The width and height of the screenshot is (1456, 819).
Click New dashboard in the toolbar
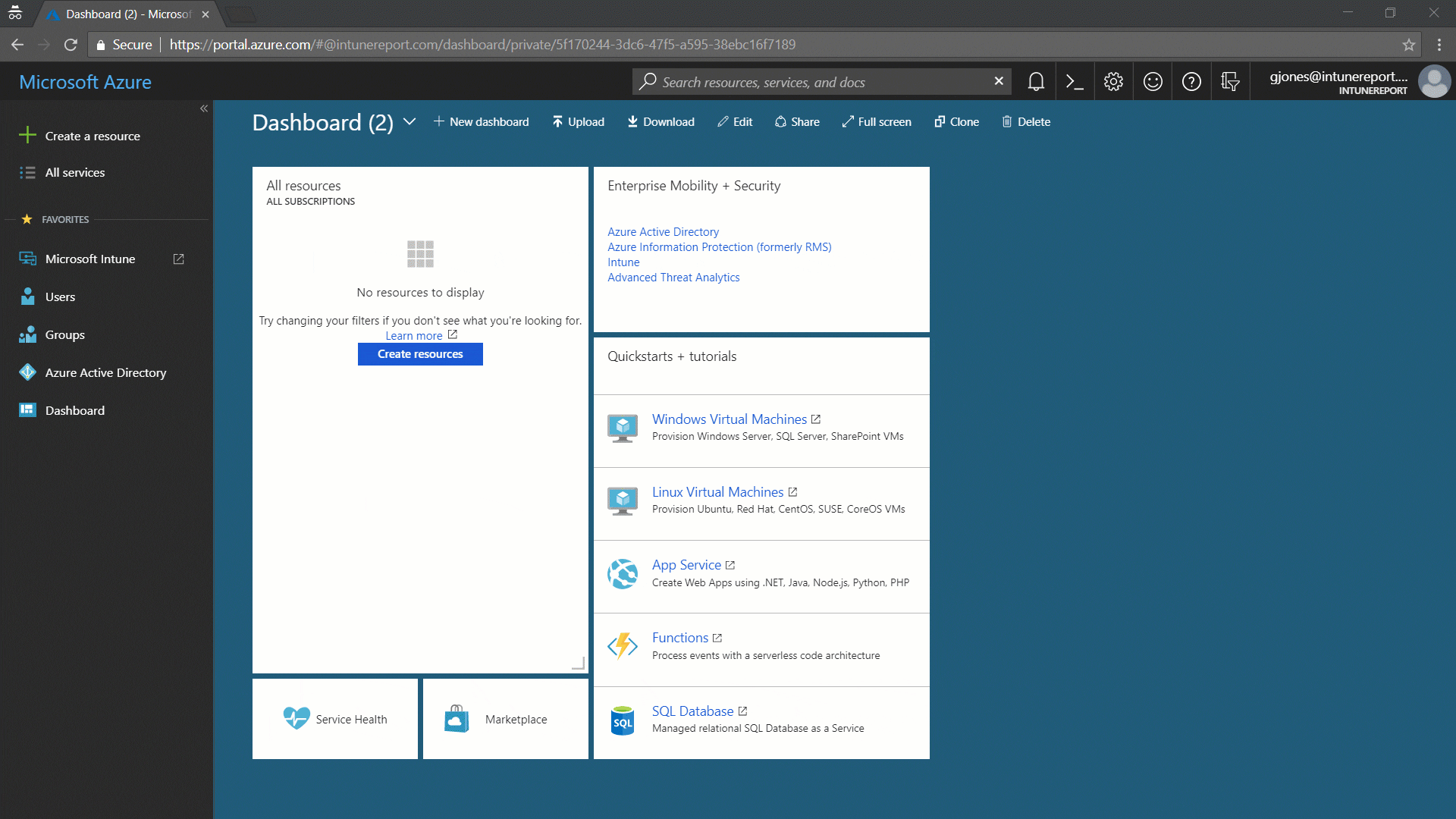pyautogui.click(x=481, y=121)
